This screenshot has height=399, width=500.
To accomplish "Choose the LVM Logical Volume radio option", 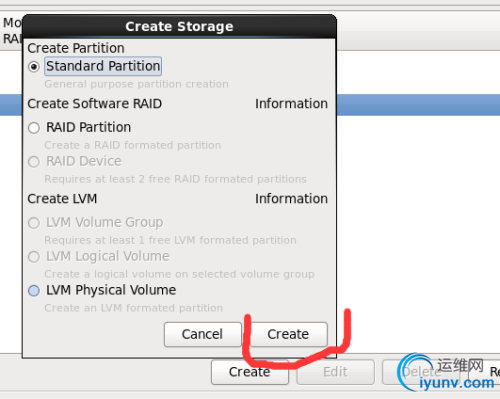I will point(34,257).
